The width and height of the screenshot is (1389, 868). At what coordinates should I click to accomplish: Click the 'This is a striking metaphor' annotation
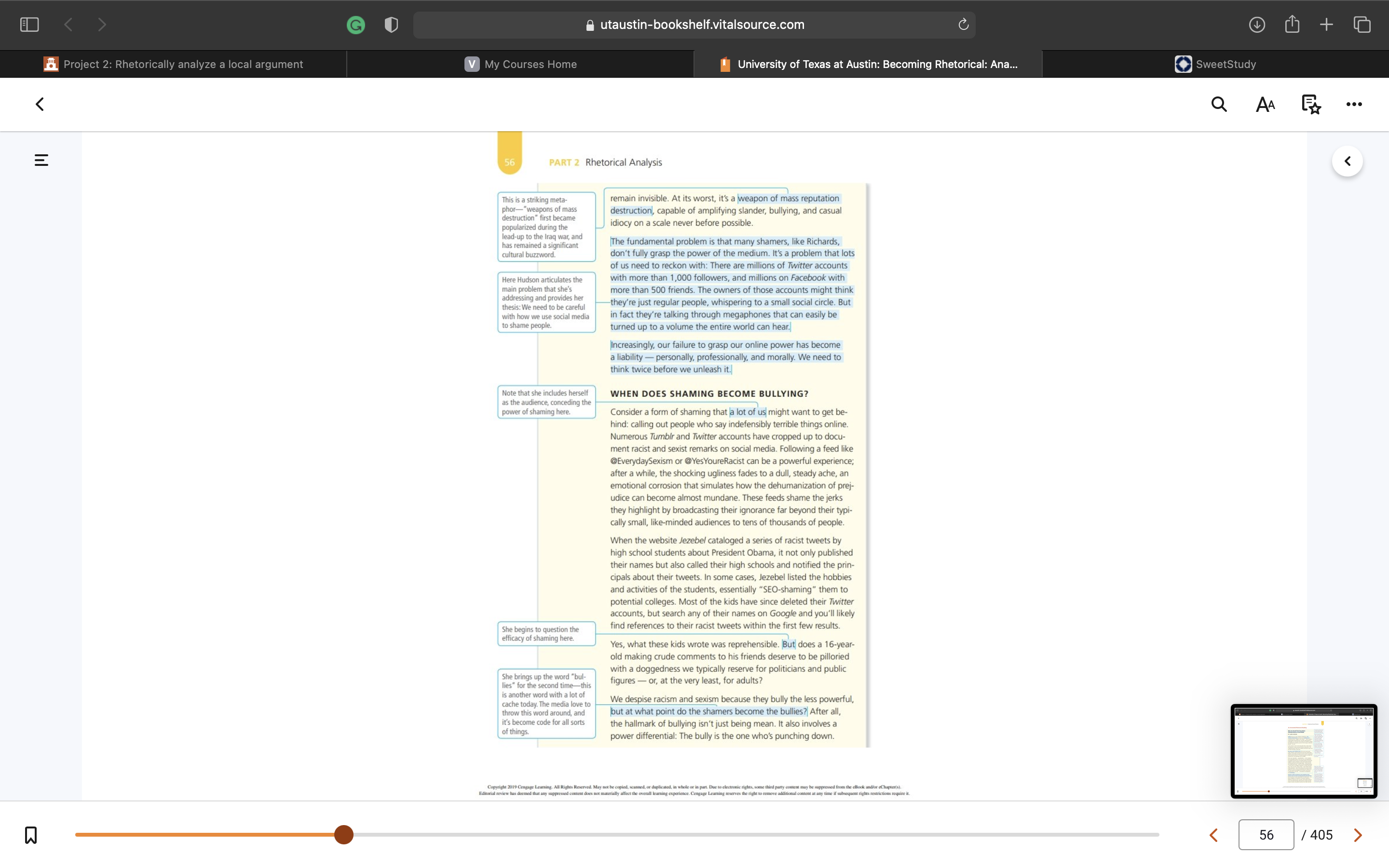(546, 227)
